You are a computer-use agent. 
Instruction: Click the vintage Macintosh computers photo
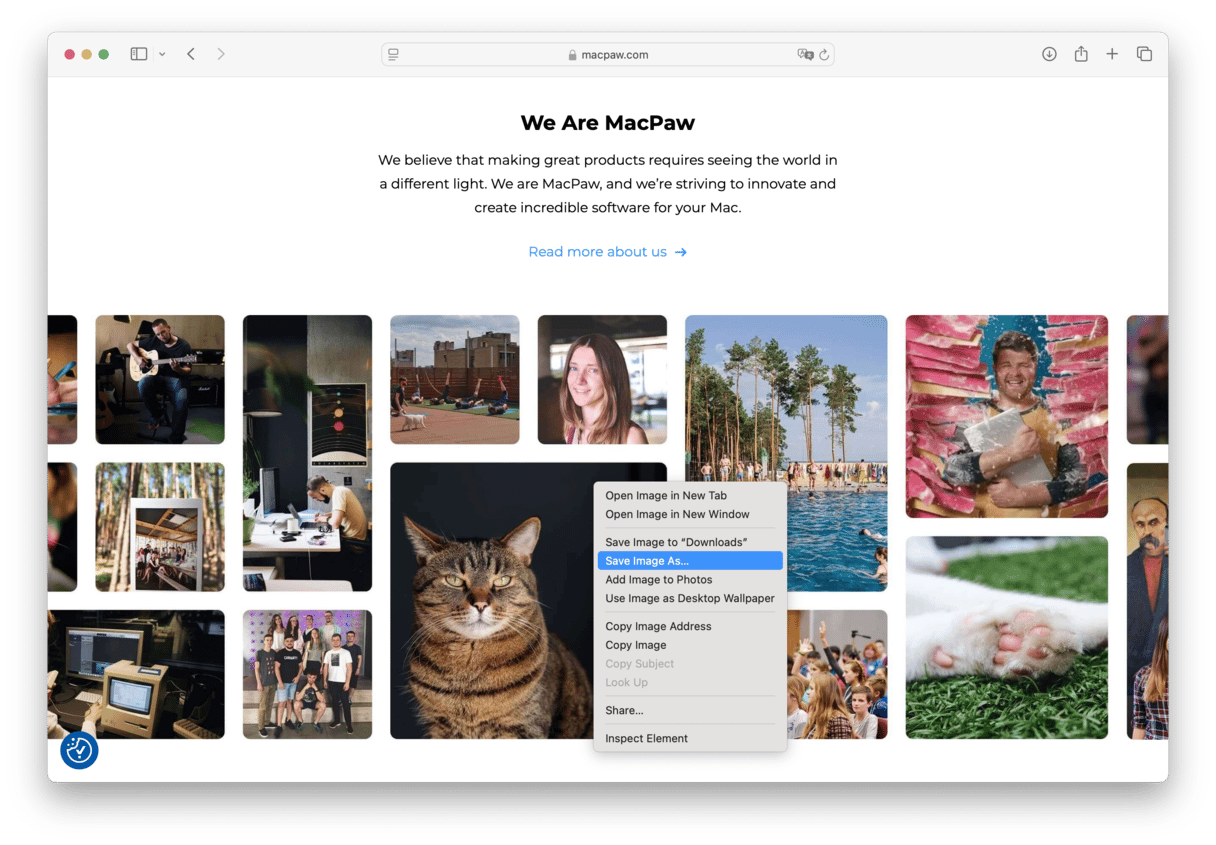136,675
